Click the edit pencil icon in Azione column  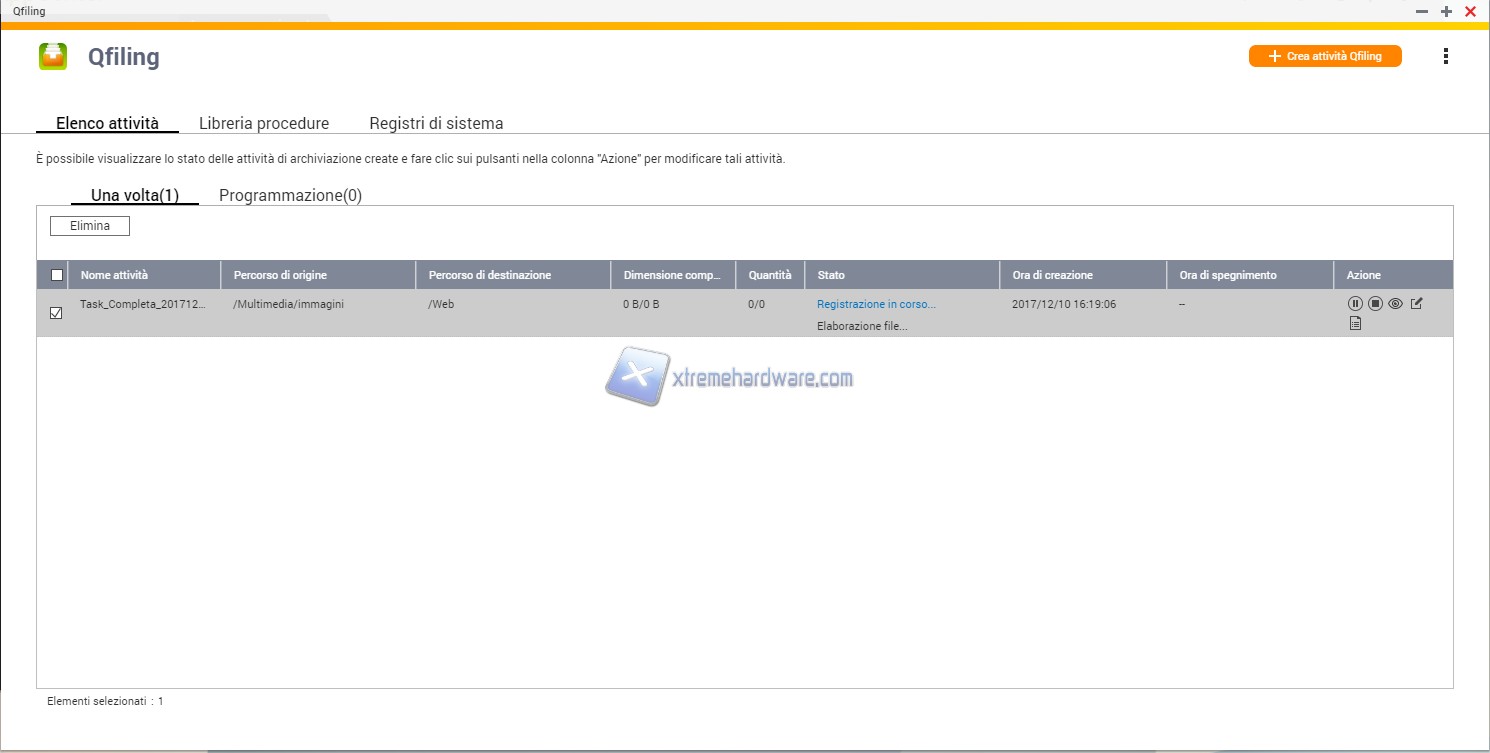tap(1416, 303)
